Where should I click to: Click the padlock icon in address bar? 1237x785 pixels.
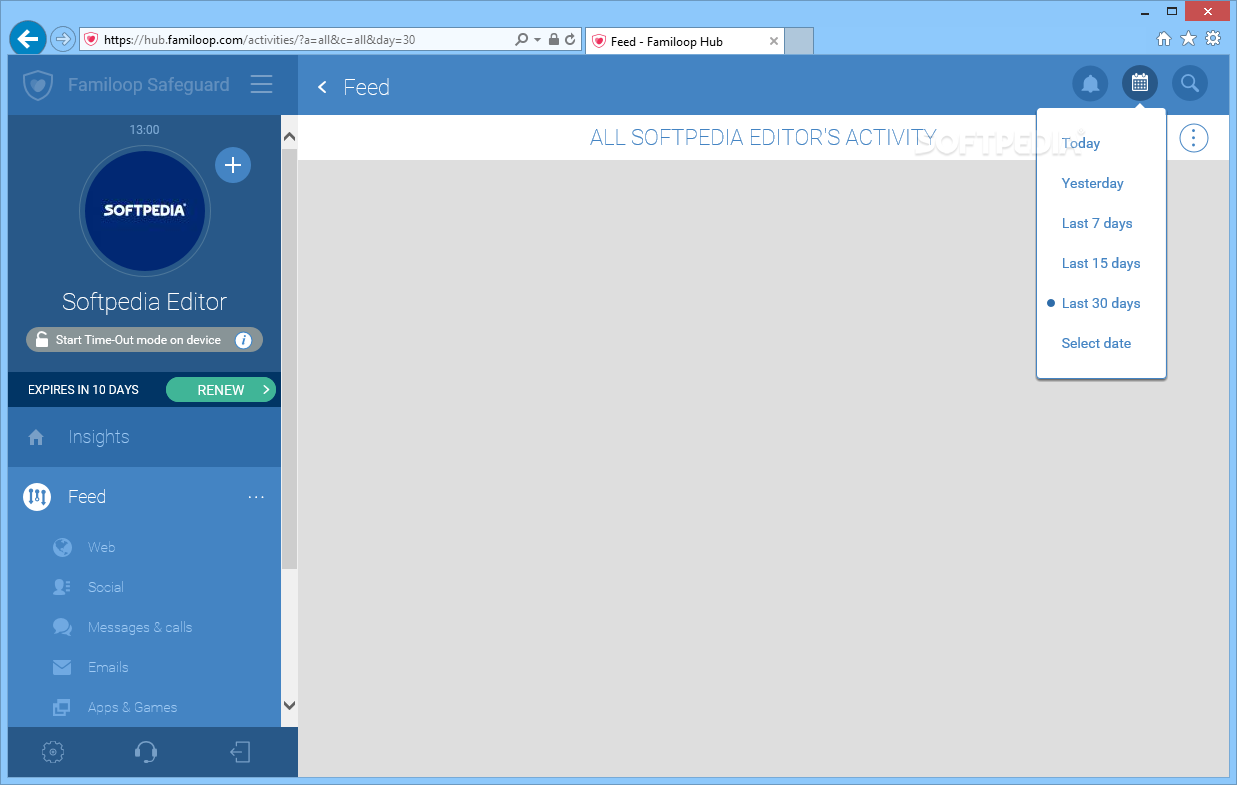tap(554, 40)
